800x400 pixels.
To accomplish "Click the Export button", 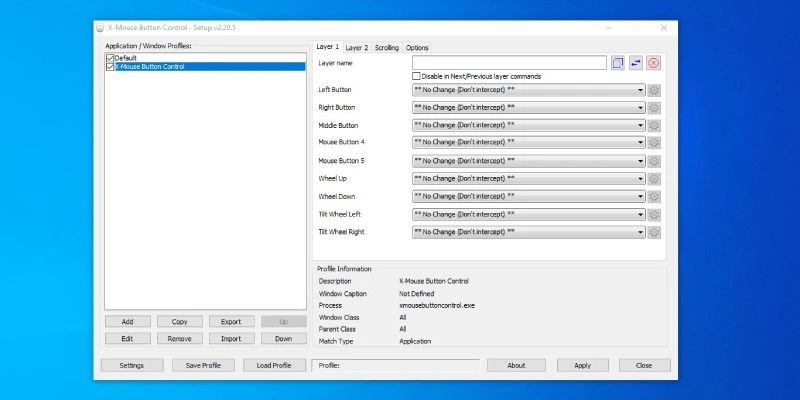I will click(x=231, y=322).
